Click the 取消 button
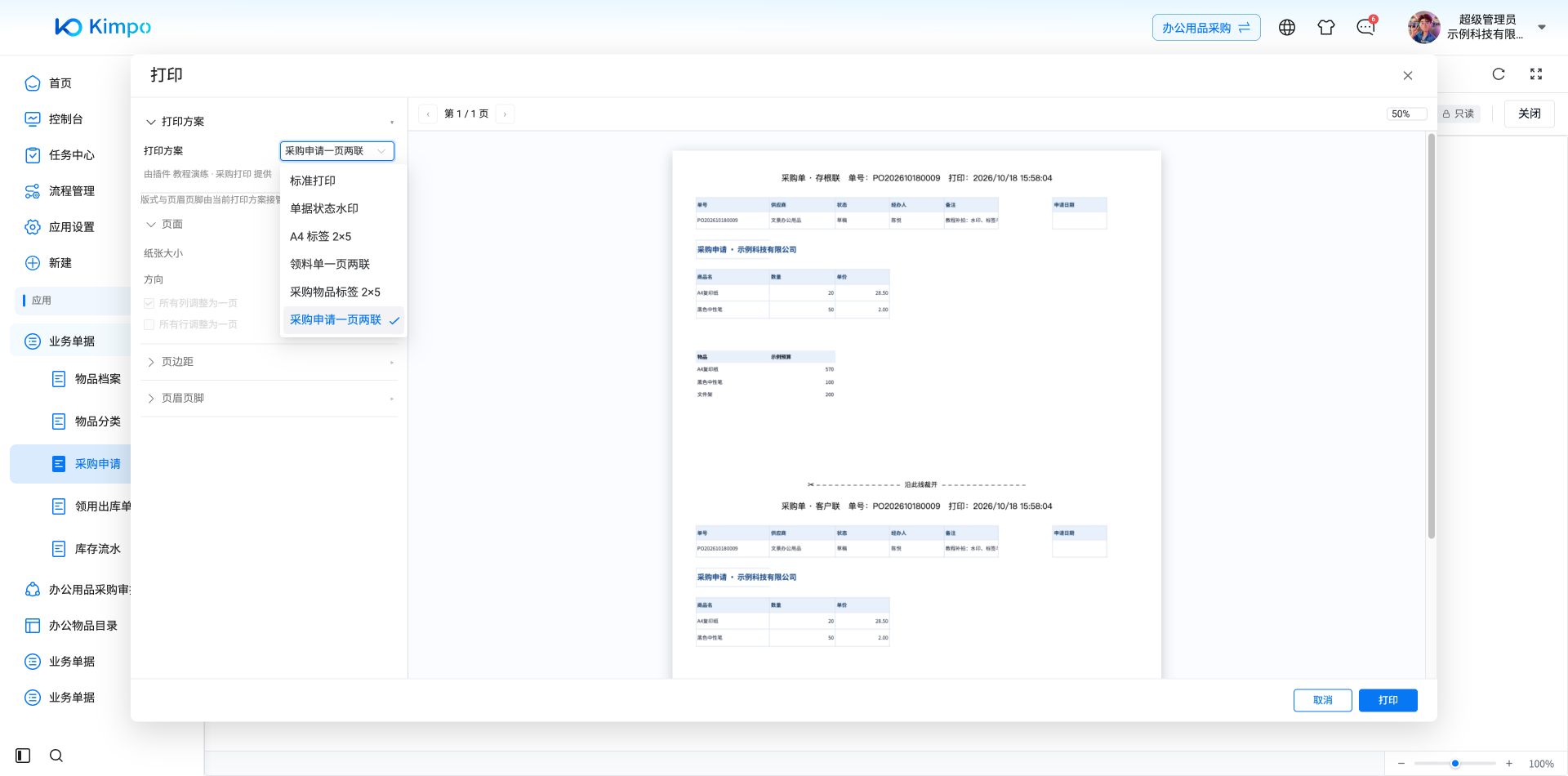This screenshot has width=1568, height=776. pyautogui.click(x=1323, y=700)
